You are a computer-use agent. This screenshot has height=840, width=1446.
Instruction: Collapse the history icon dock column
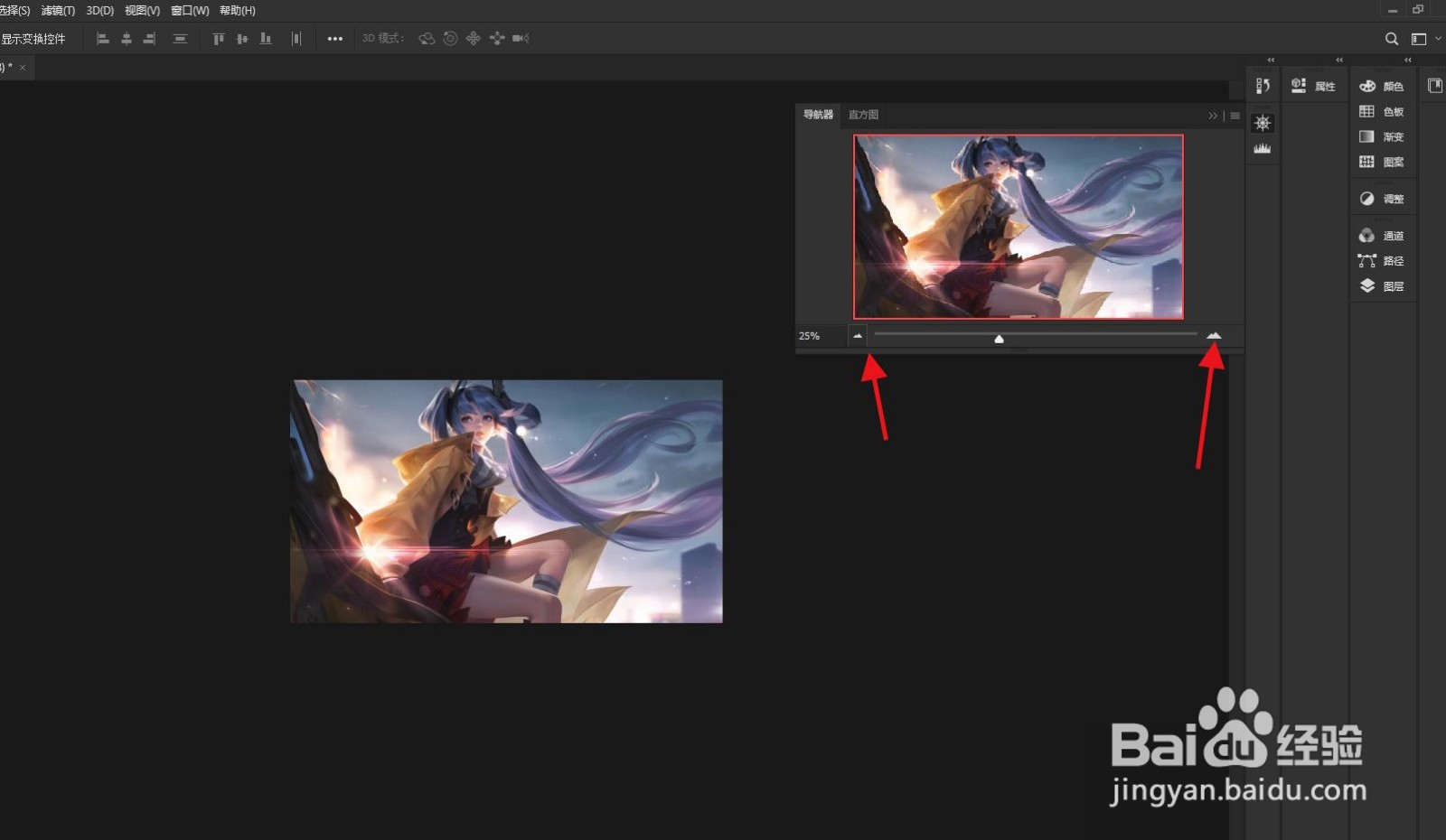[x=1271, y=60]
